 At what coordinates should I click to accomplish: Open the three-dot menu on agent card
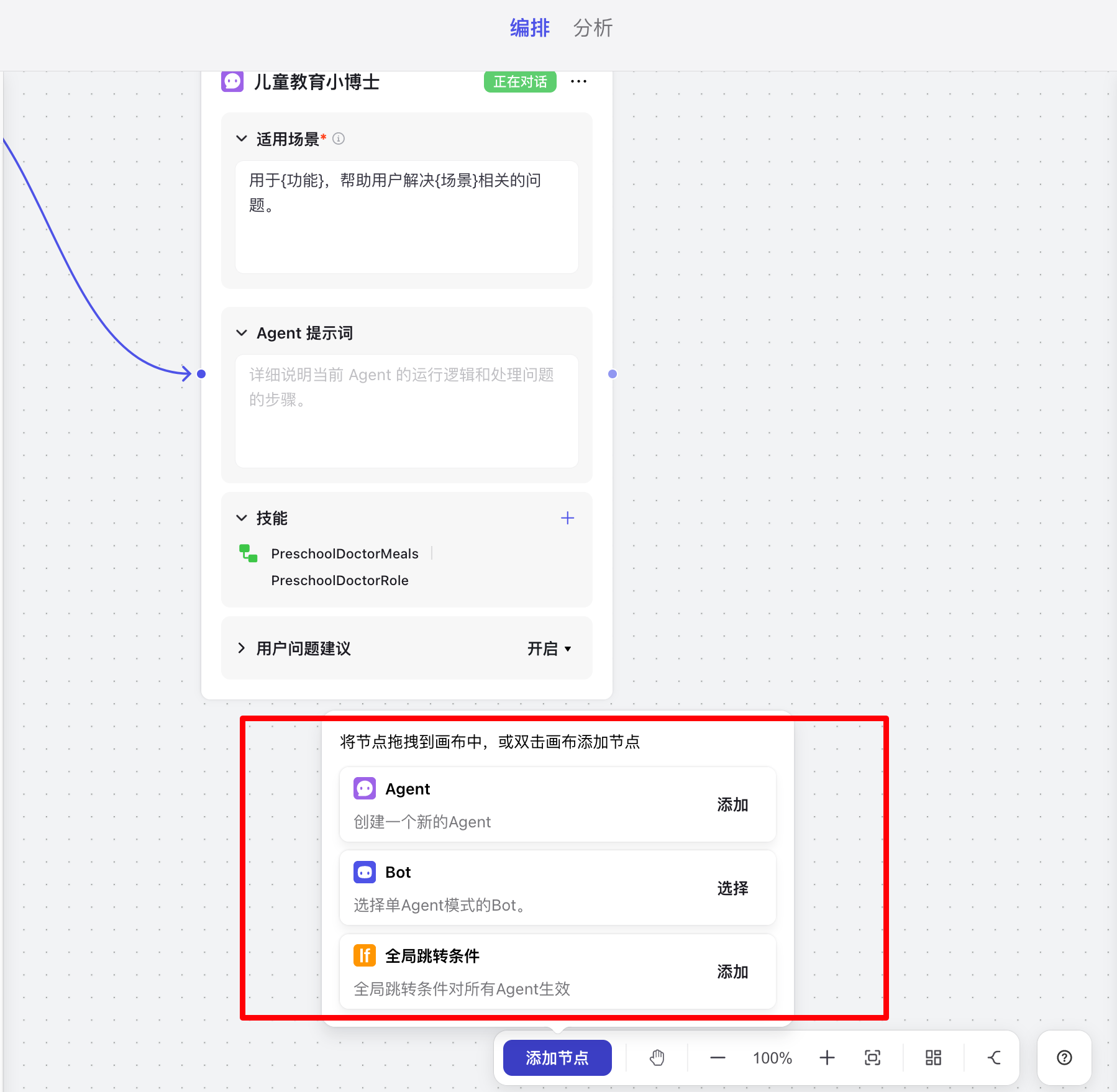click(578, 82)
